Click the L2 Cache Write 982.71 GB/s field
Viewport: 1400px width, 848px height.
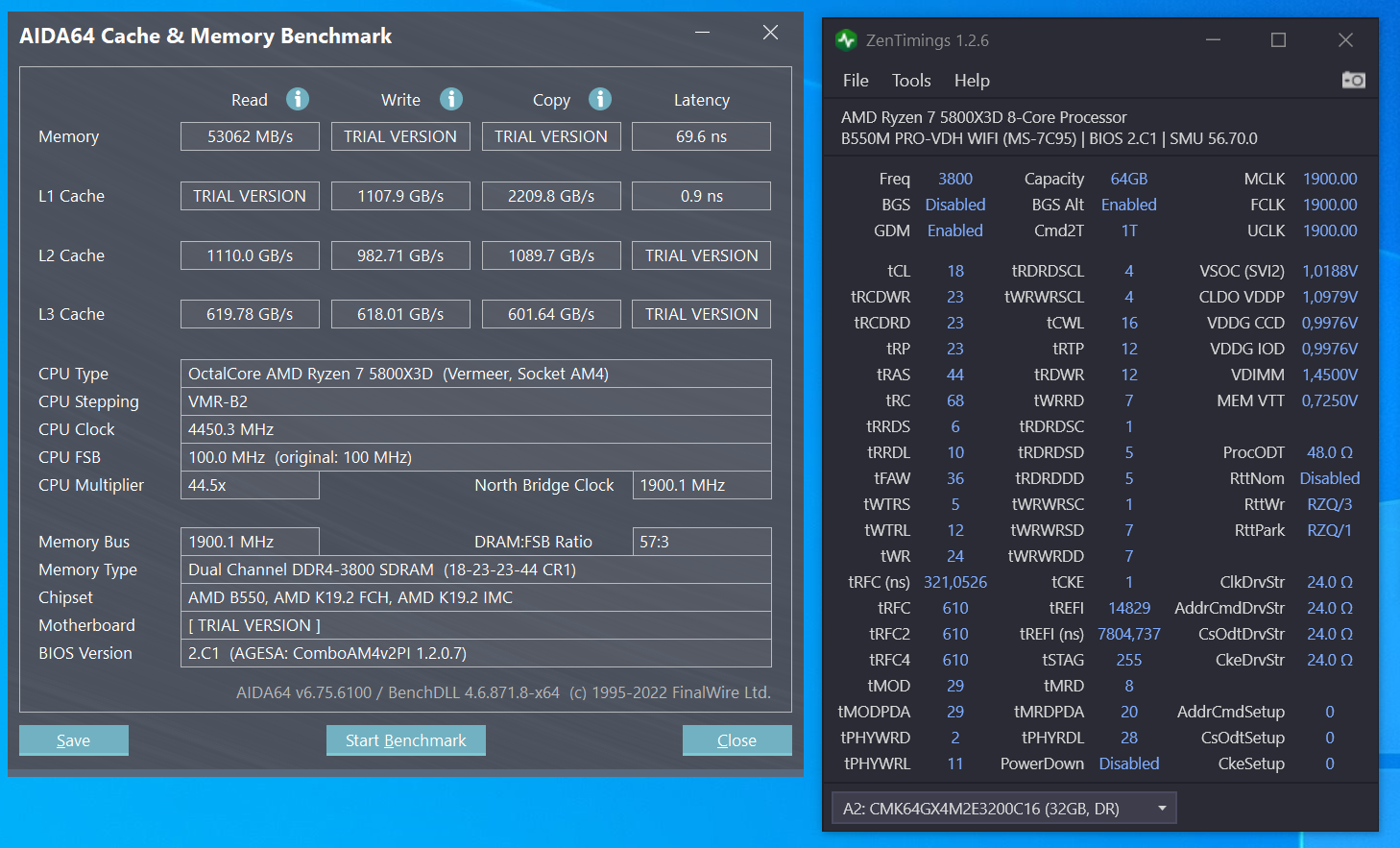tap(400, 255)
